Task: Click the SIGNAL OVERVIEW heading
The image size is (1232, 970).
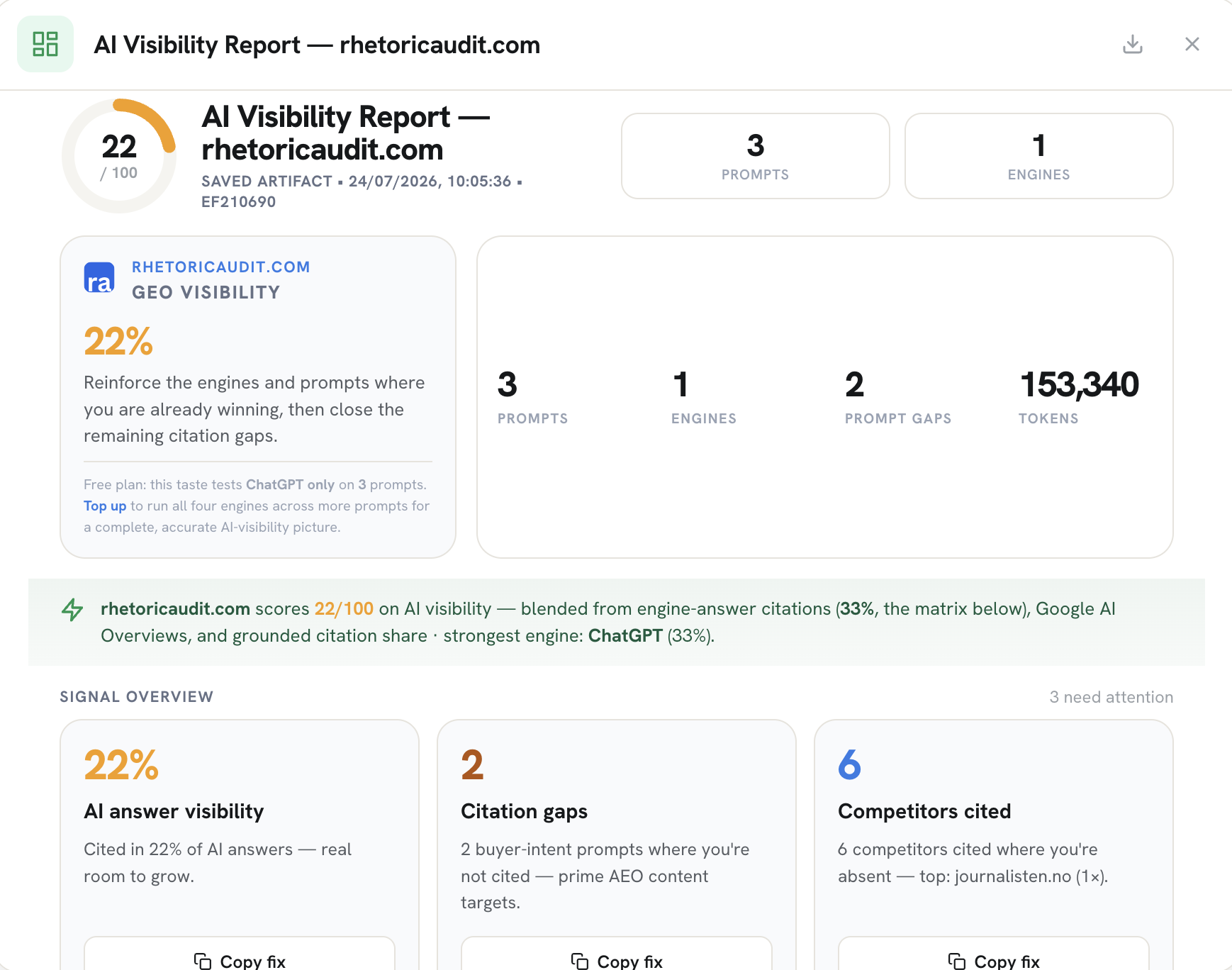Action: tap(137, 696)
